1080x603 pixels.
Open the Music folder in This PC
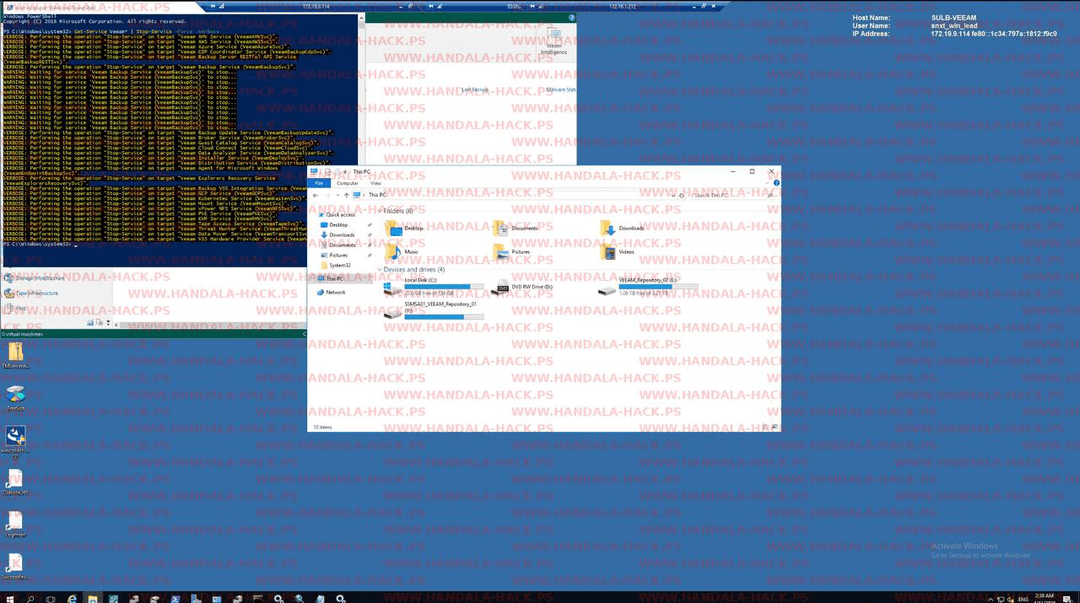coord(402,252)
